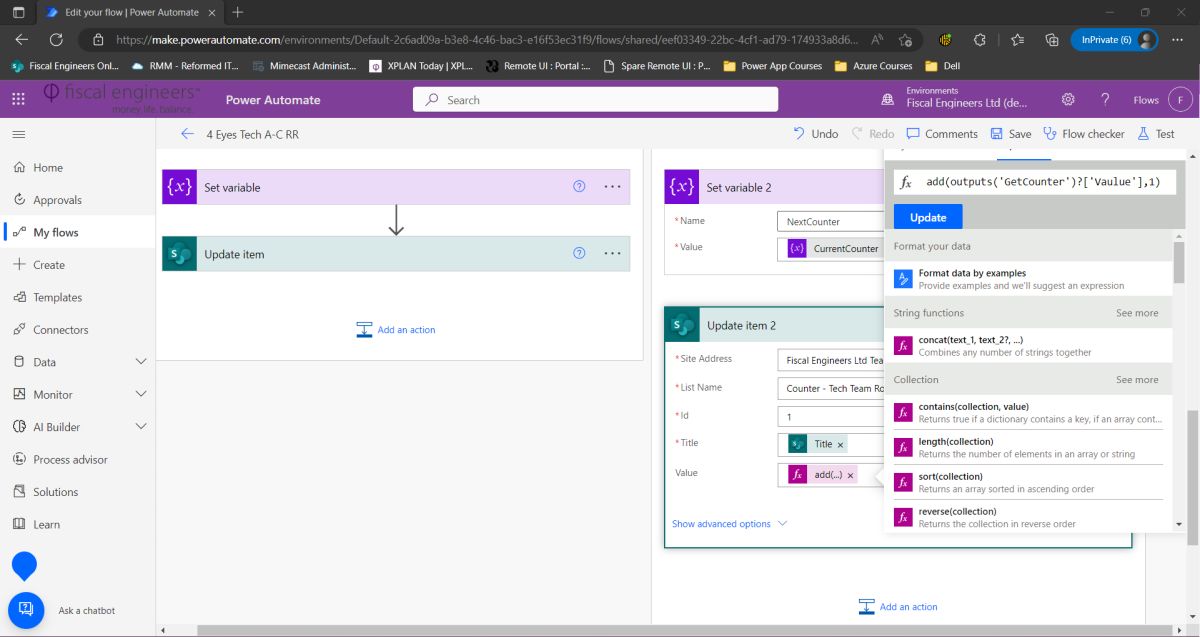This screenshot has width=1200, height=637.
Task: Open Templates in sidebar
Action: pos(58,297)
